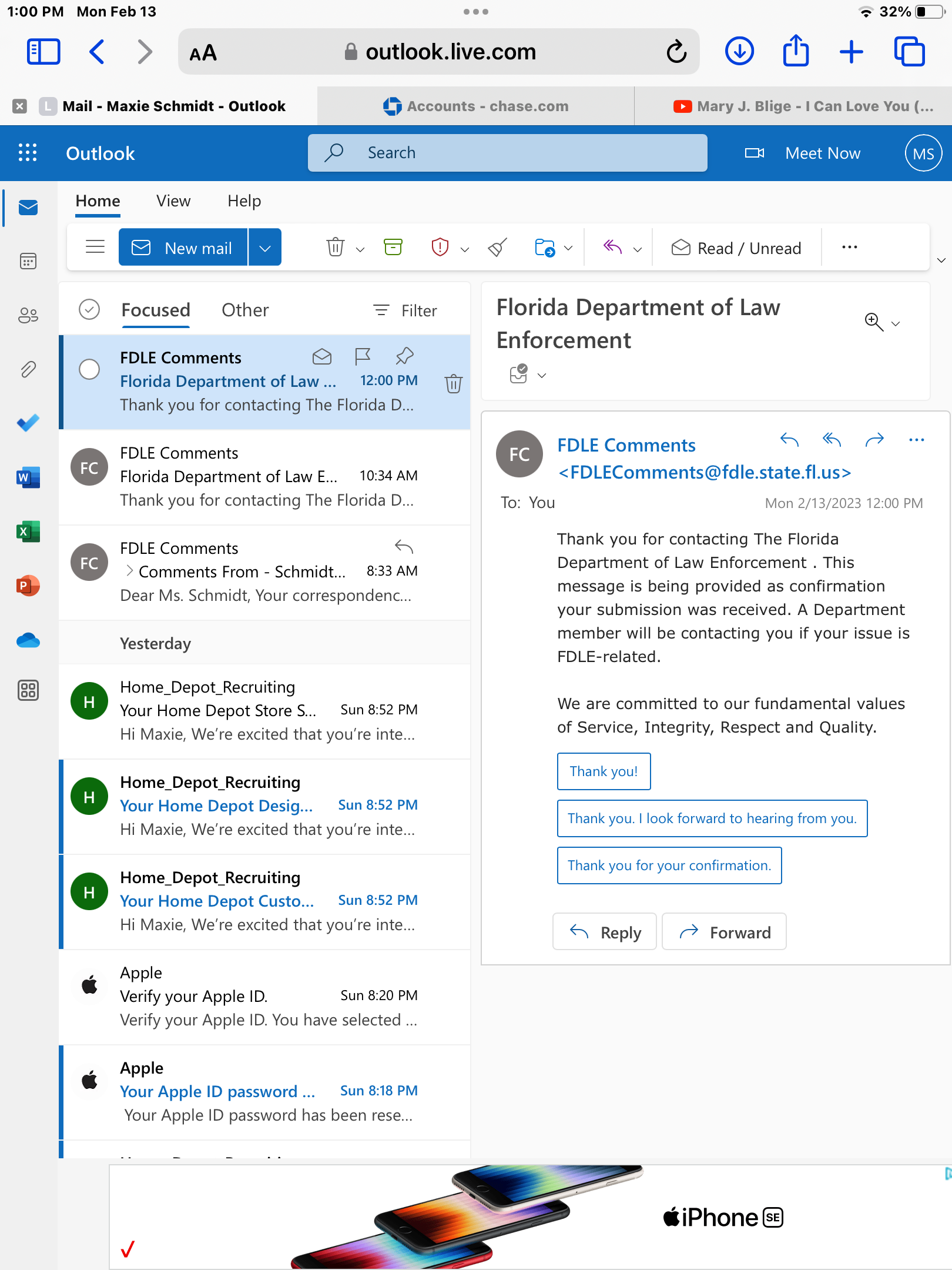Viewport: 952px width, 1270px height.
Task: Open more actions dots in message header
Action: coord(917,439)
